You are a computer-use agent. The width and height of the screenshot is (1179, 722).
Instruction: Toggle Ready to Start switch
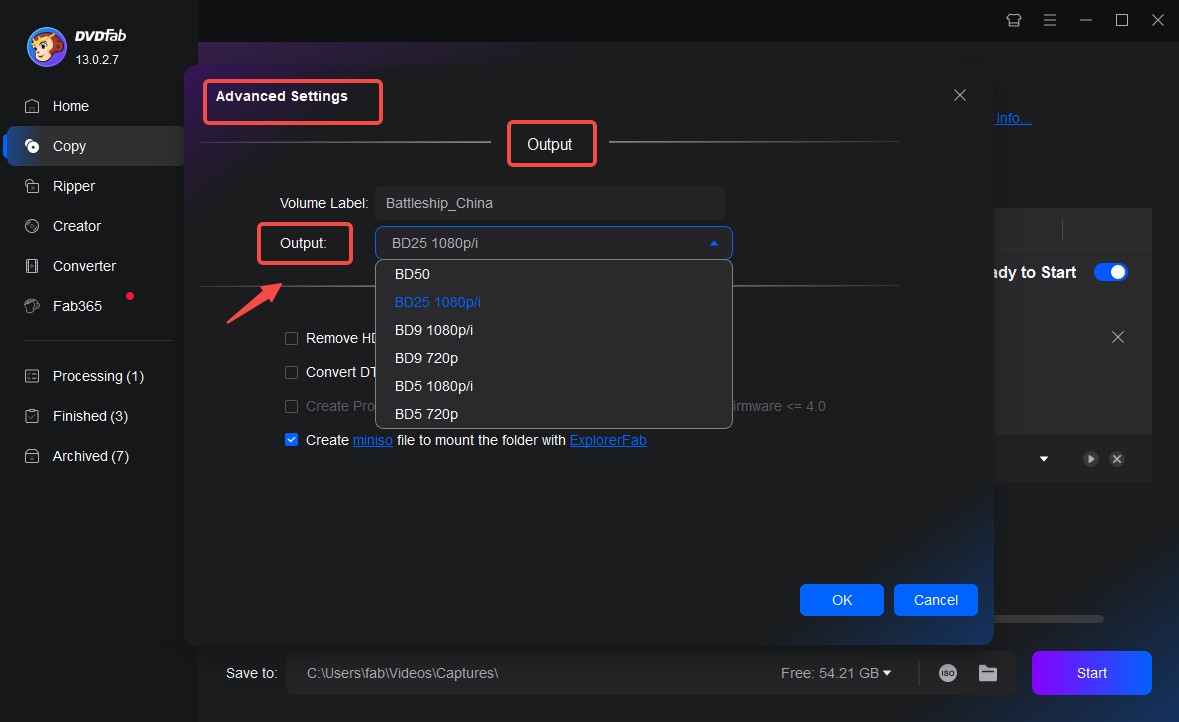coord(1110,271)
